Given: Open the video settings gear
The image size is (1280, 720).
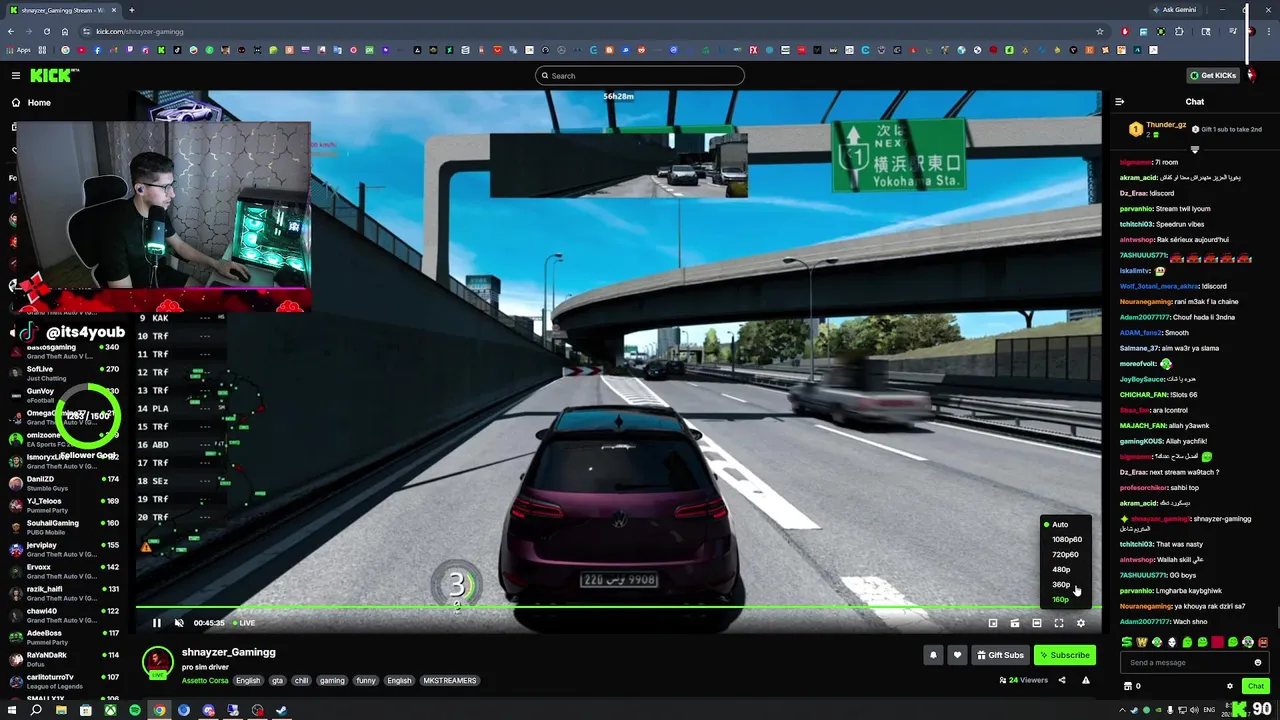Looking at the screenshot, I should [1081, 623].
